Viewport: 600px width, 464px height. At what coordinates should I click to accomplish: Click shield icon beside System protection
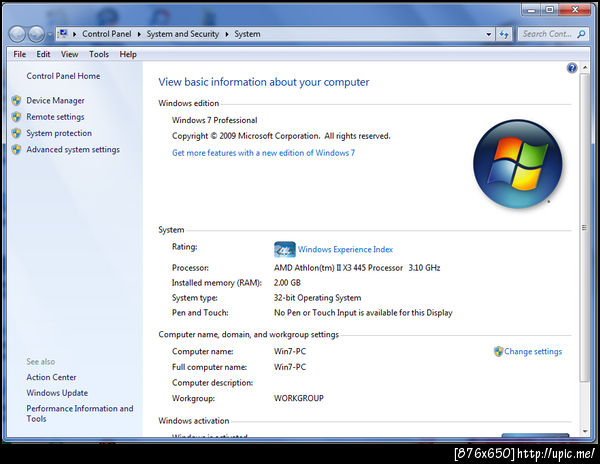[16, 133]
